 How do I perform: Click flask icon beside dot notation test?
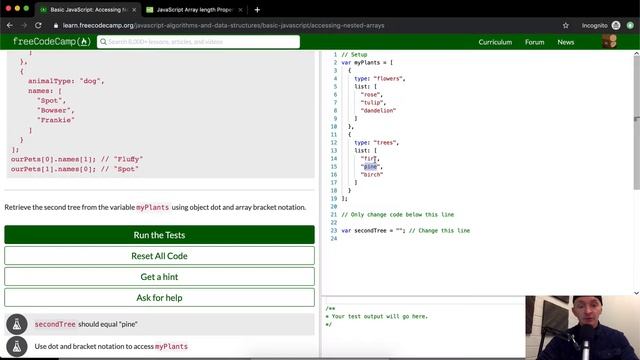[x=17, y=347]
